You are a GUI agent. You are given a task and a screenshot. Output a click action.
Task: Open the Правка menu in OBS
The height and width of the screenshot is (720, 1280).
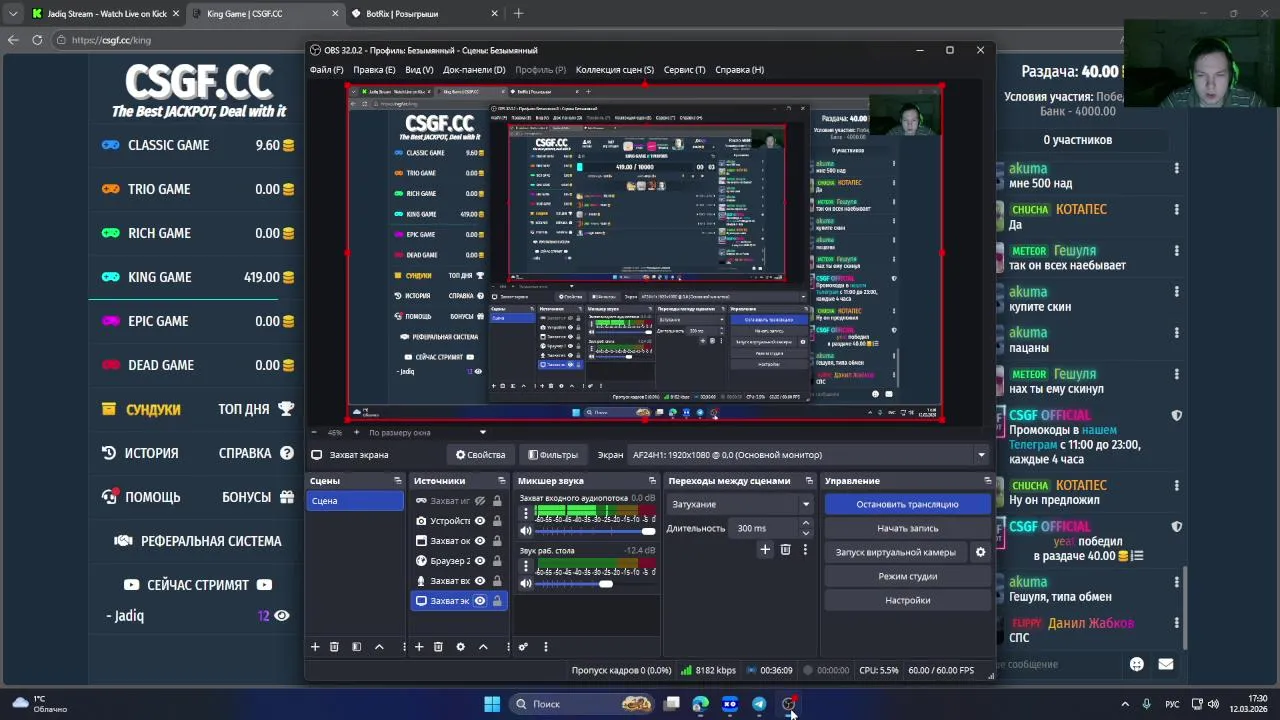pyautogui.click(x=374, y=70)
